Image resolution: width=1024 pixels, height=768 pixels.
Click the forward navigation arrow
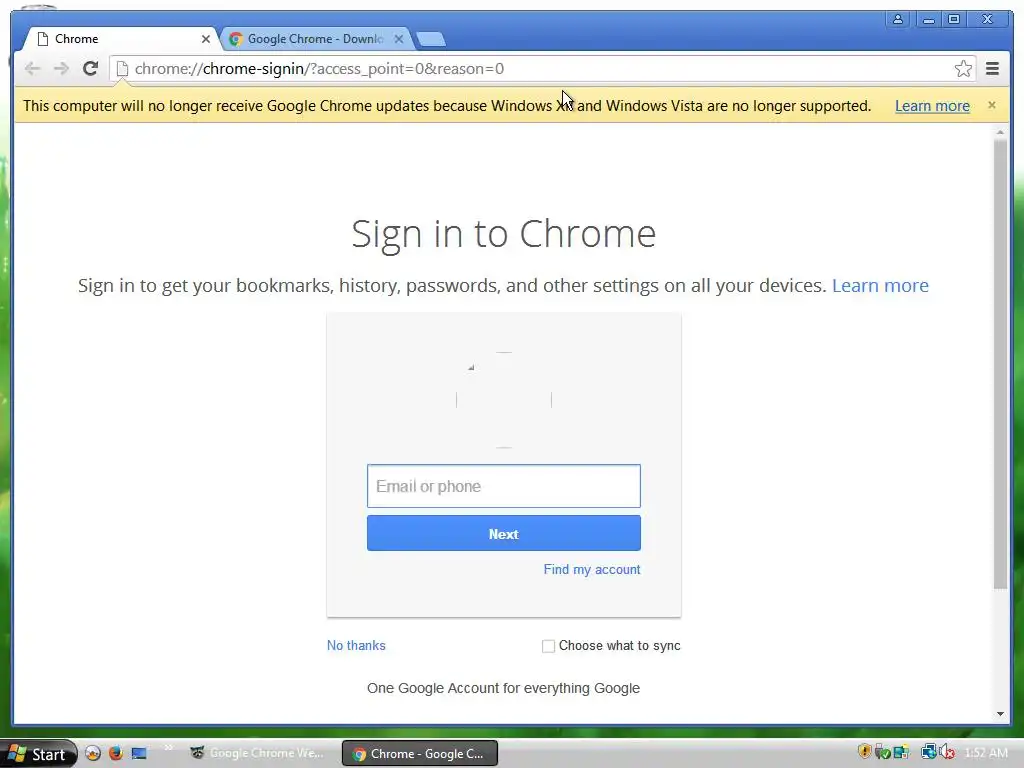[61, 69]
